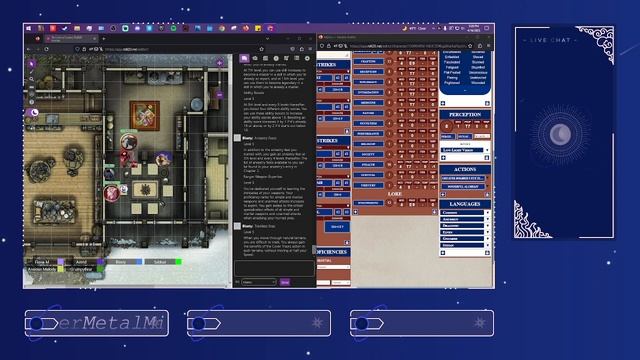Expand the Elven language entry arrow
Viewport: 640px width, 360px height.
487,232
